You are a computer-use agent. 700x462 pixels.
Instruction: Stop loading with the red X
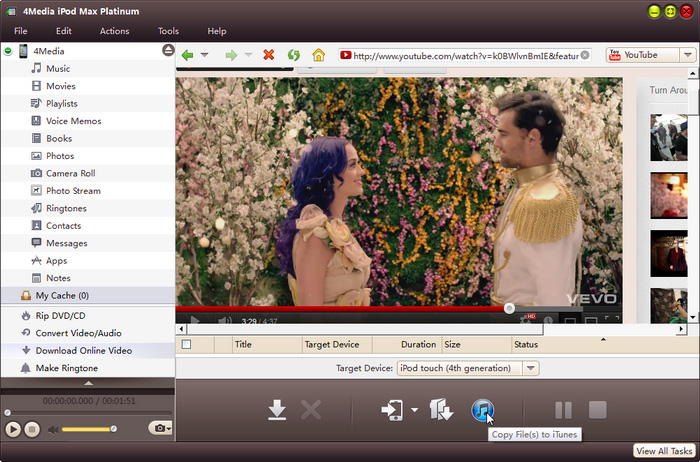coord(269,55)
